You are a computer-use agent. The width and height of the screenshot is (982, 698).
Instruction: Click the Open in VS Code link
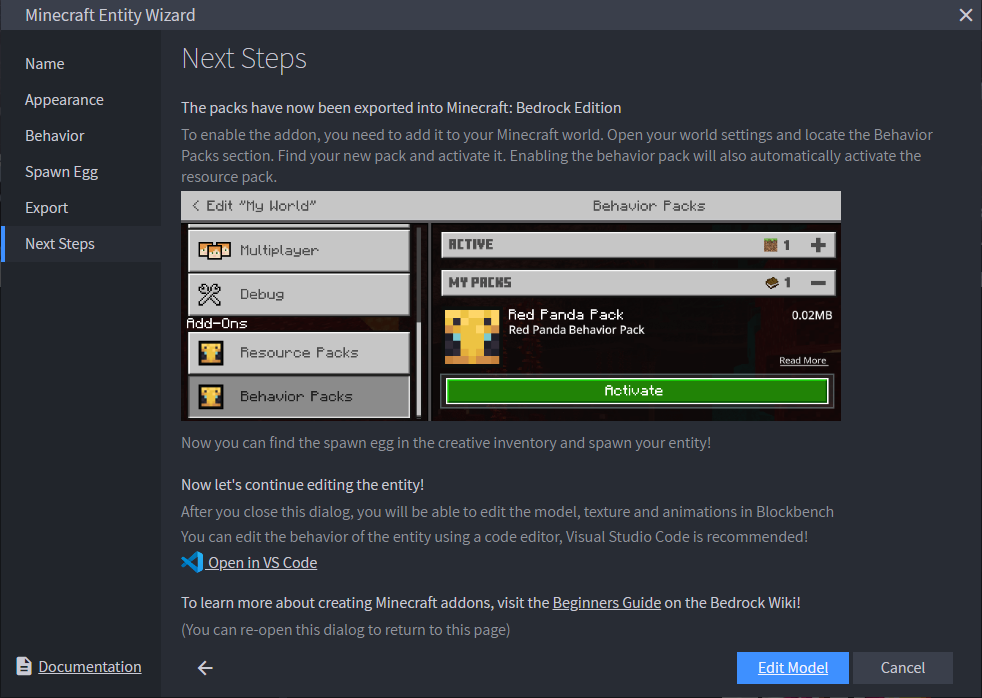(x=262, y=563)
